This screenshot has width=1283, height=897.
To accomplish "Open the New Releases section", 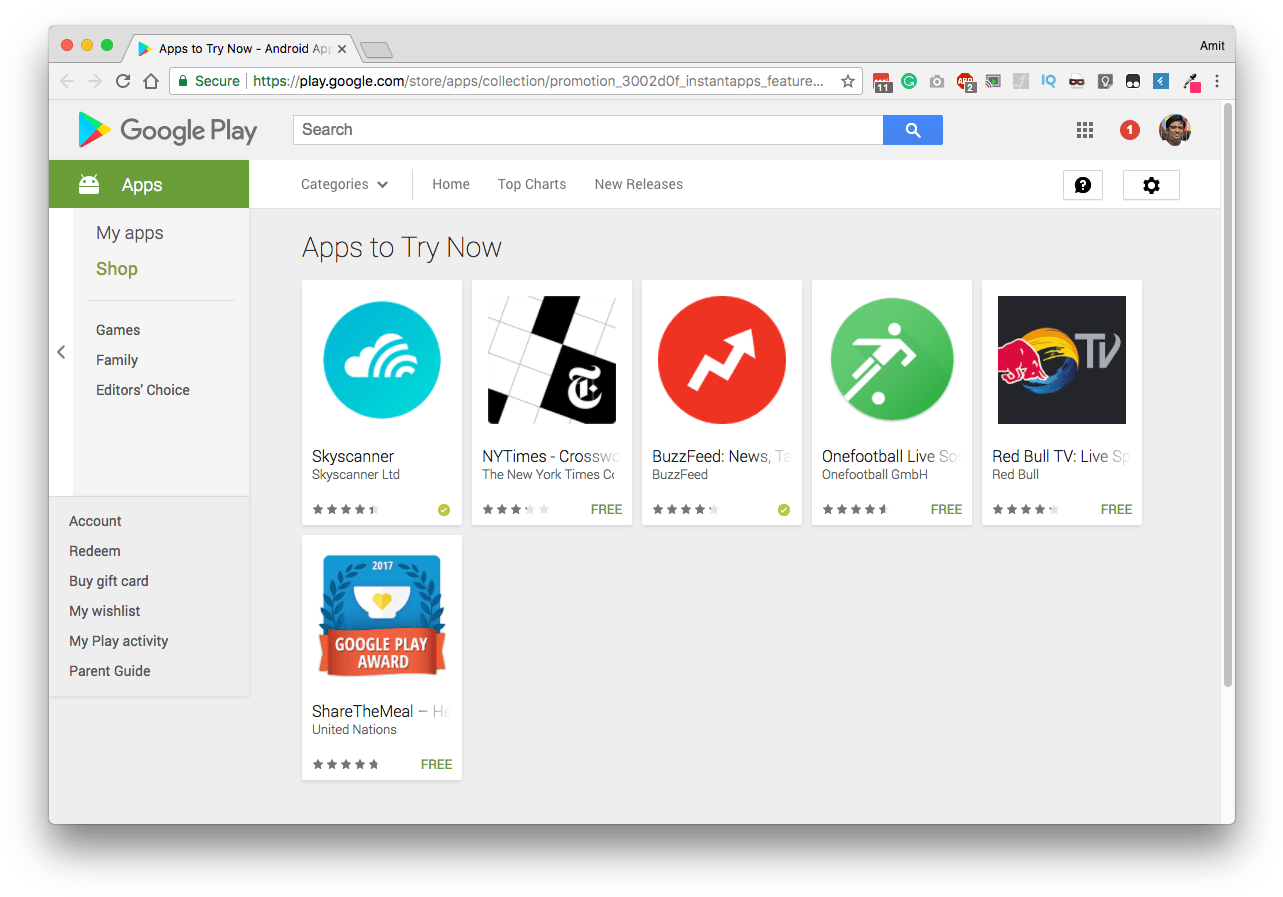I will tap(638, 184).
